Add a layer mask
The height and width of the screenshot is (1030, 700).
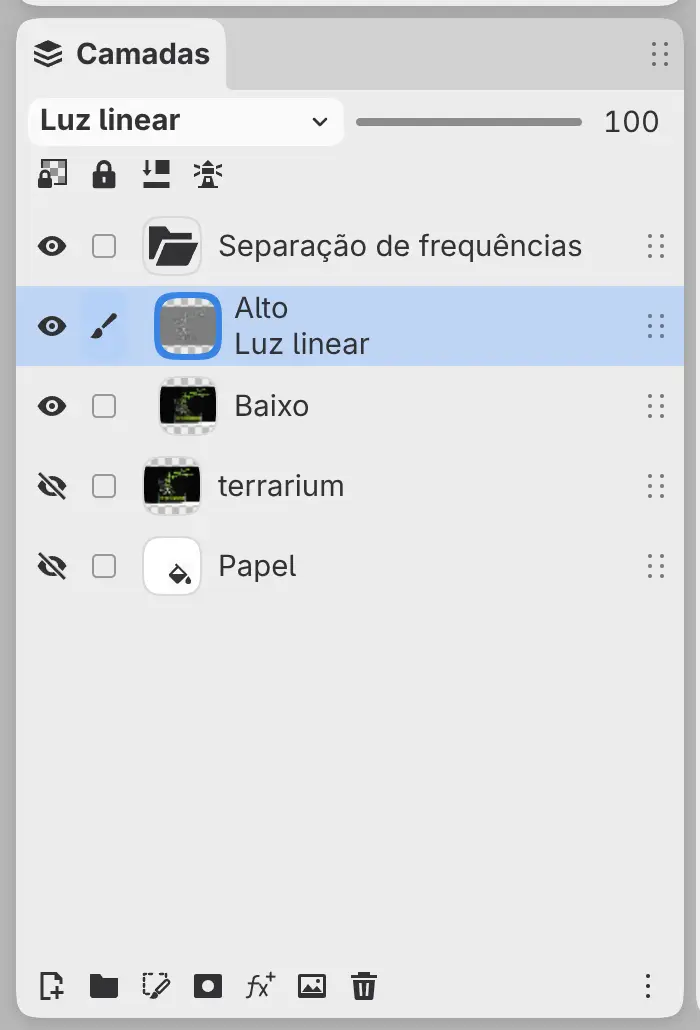208,985
